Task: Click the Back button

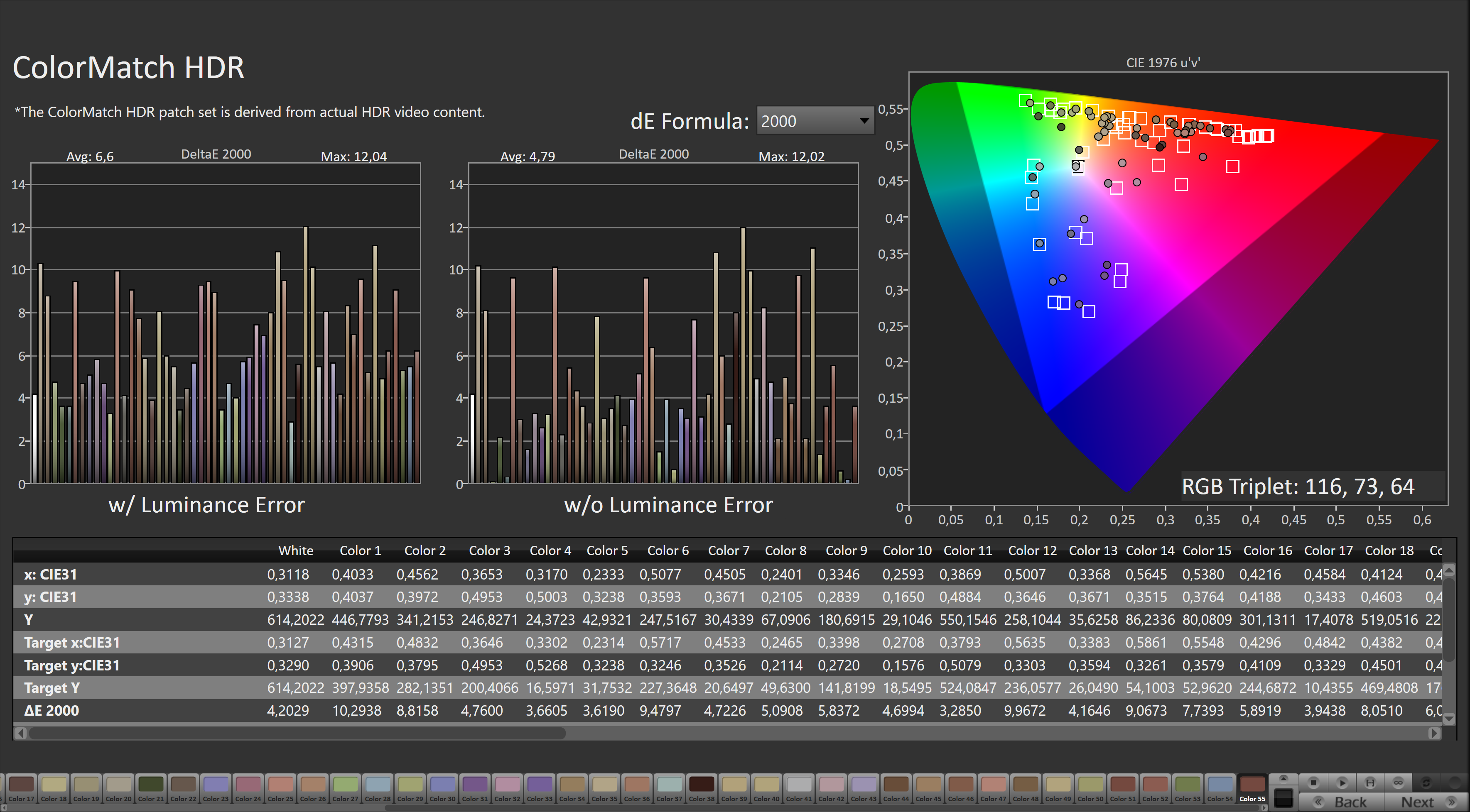Action: [1341, 802]
